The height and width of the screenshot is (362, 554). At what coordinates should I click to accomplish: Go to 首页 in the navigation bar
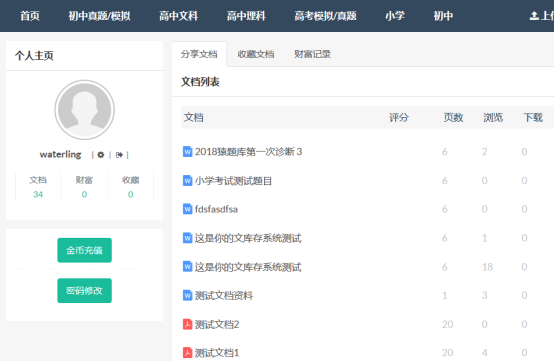point(30,16)
